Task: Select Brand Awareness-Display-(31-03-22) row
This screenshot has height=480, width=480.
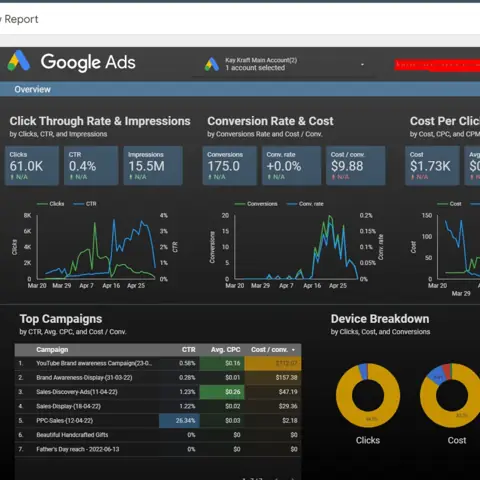Action: coord(158,378)
